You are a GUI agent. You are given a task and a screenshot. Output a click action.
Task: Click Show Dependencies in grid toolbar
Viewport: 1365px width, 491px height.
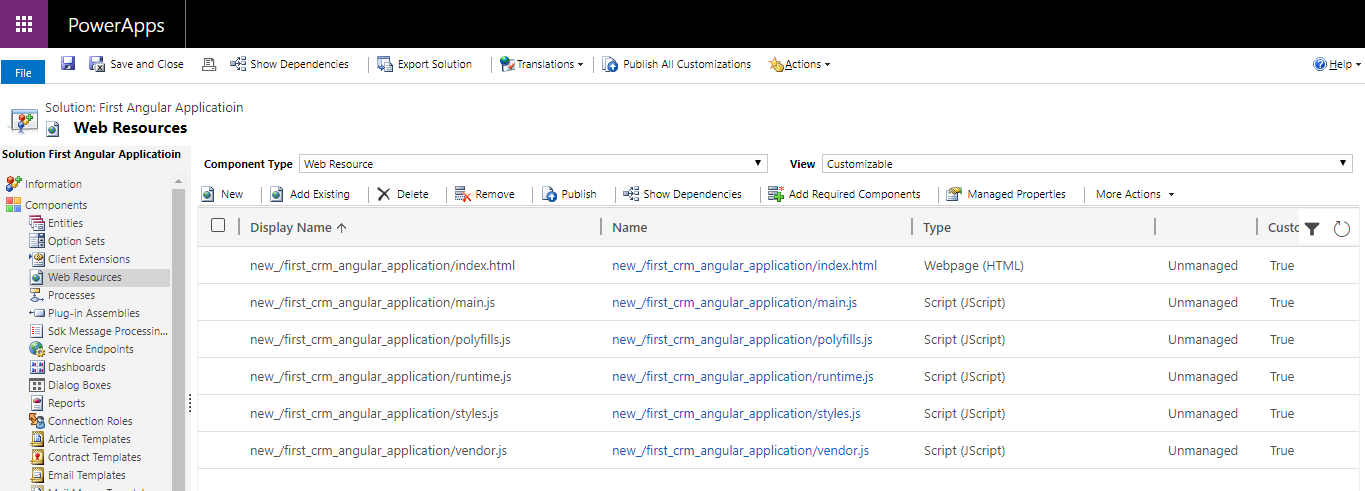pos(682,194)
